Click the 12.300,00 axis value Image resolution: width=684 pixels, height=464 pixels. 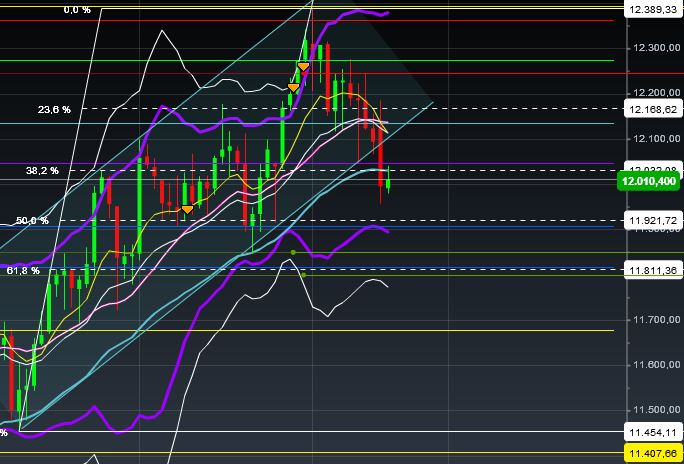pyautogui.click(x=656, y=47)
